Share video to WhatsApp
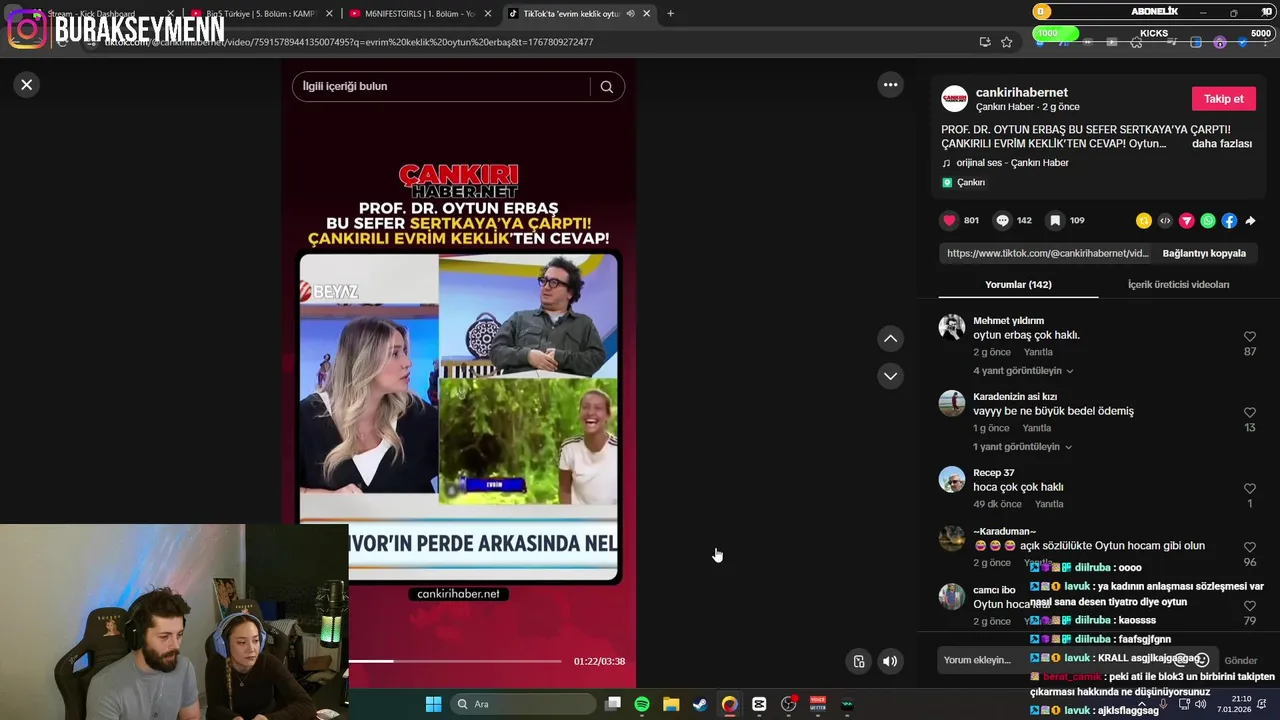 tap(1208, 221)
